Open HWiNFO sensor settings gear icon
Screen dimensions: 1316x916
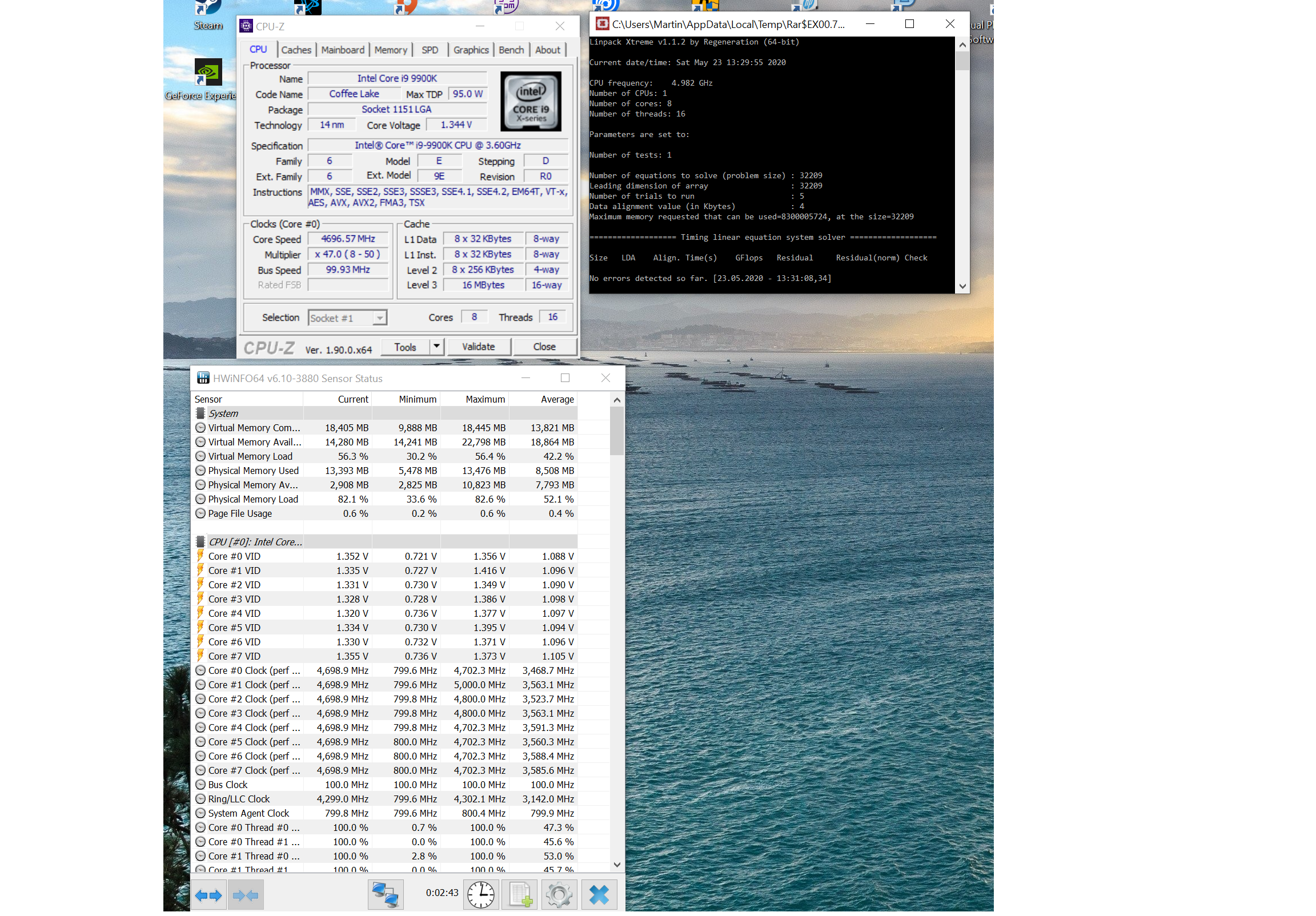click(559, 895)
